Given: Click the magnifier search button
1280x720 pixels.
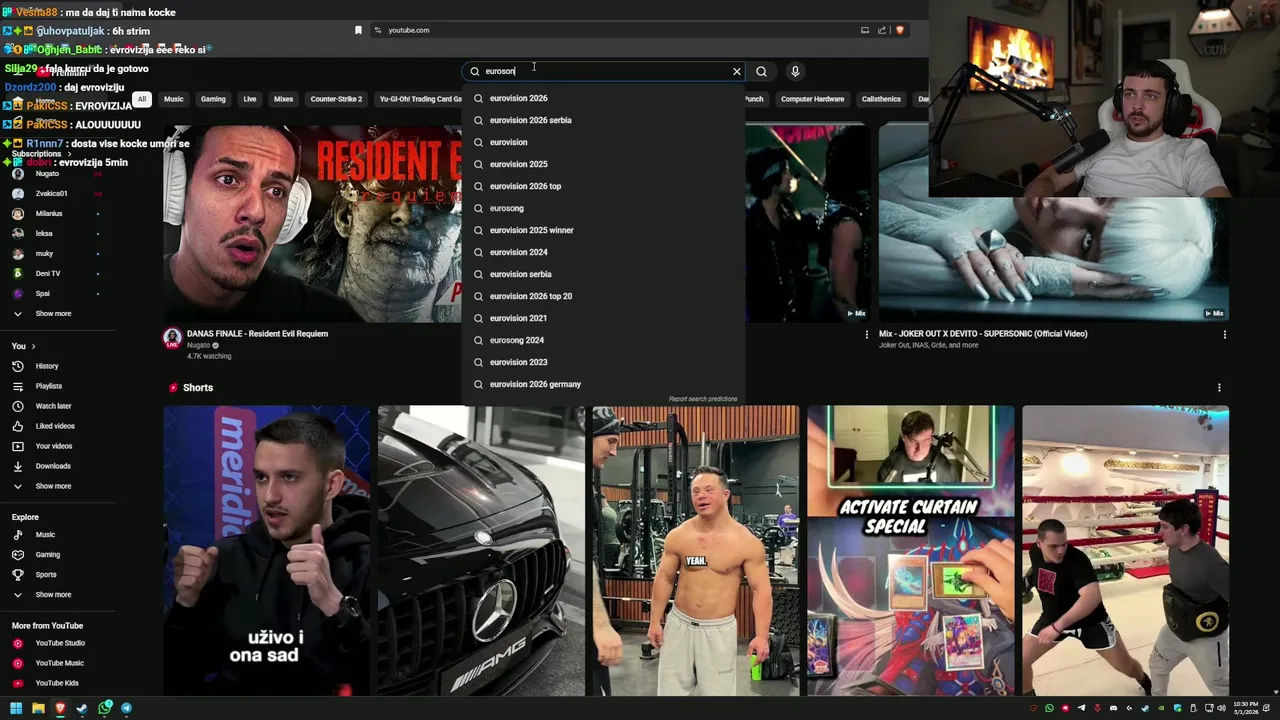Looking at the screenshot, I should click(761, 71).
